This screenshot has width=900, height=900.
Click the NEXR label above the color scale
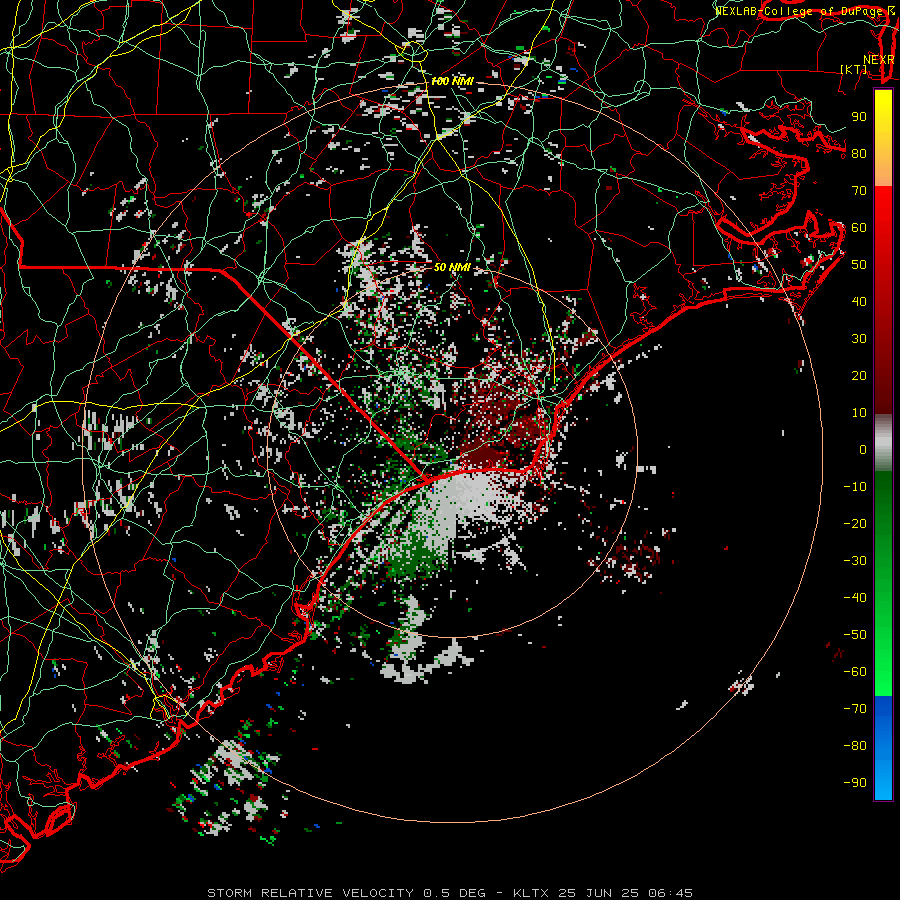[x=879, y=60]
